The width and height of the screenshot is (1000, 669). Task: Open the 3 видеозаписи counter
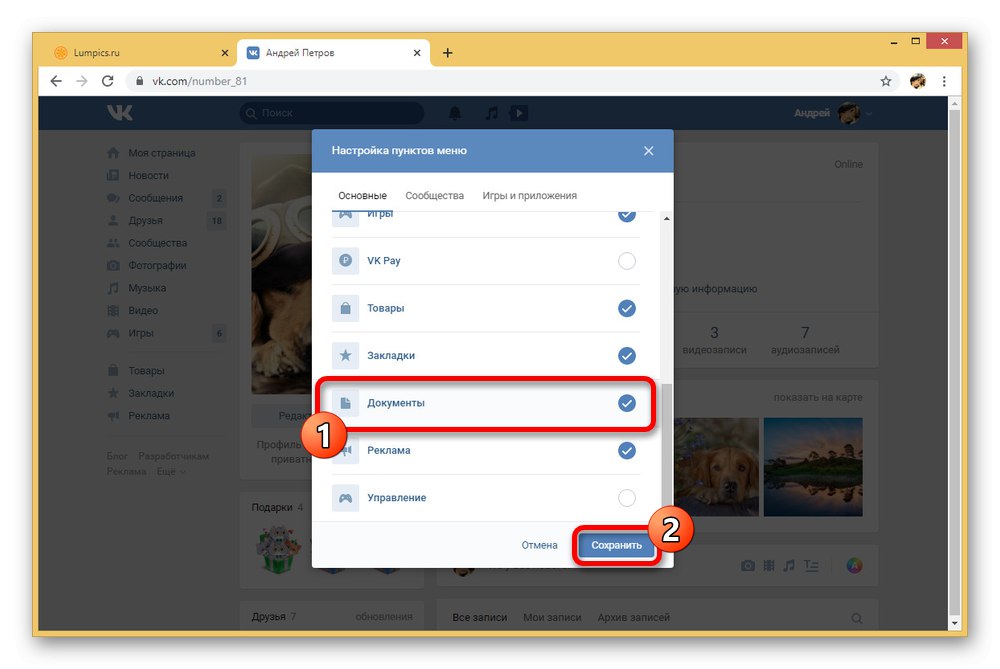tap(714, 341)
